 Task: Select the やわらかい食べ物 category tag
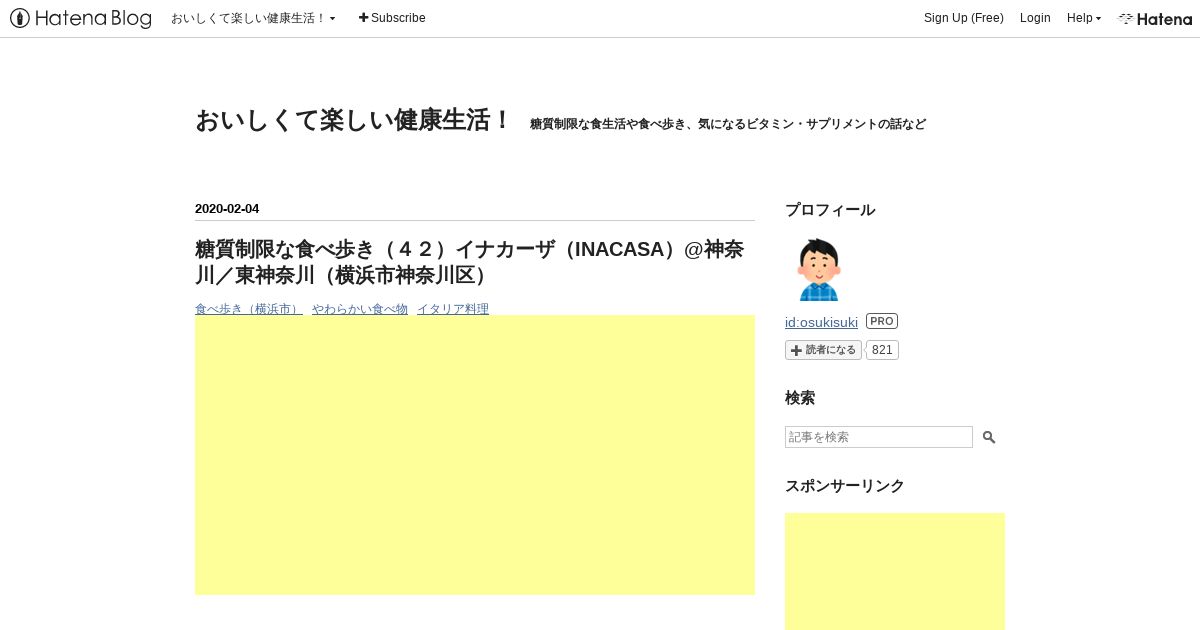[360, 309]
